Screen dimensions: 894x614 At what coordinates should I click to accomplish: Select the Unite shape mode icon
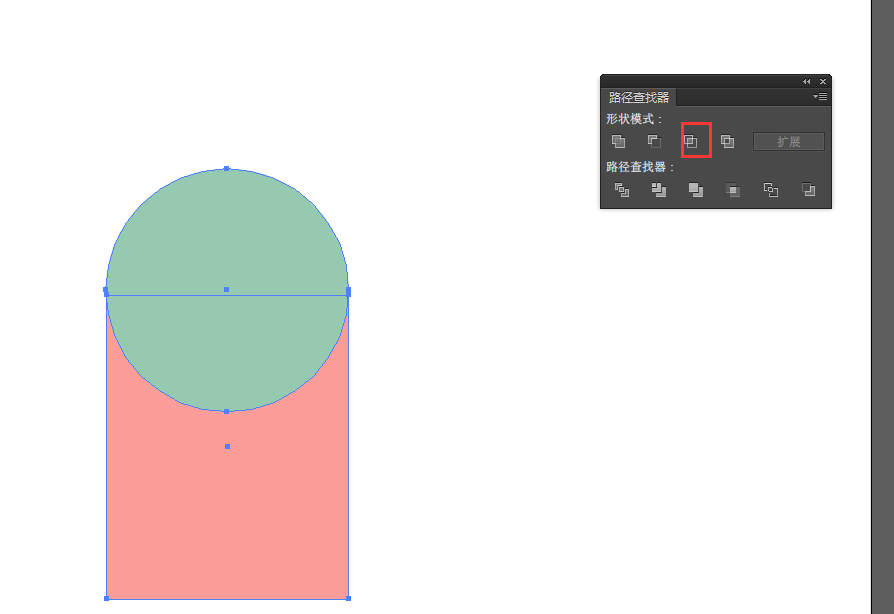point(618,140)
